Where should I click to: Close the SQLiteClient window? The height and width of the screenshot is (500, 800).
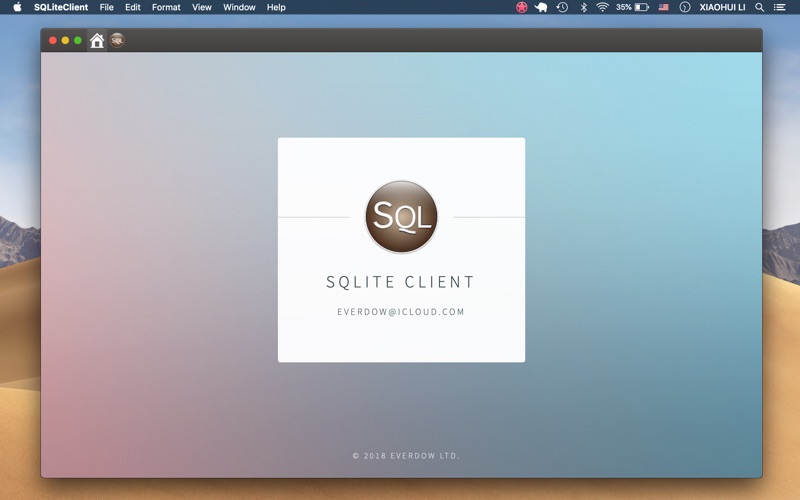click(x=53, y=40)
